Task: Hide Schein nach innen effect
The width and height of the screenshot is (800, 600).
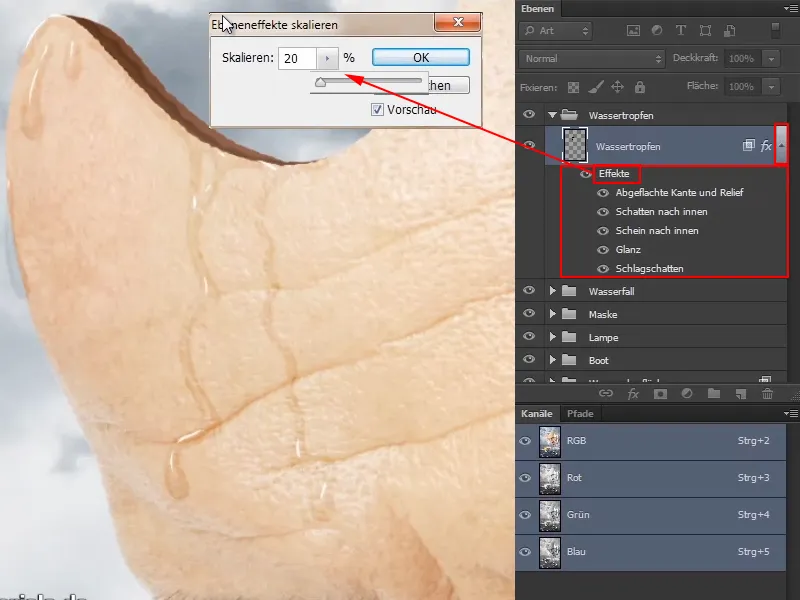Action: pyautogui.click(x=603, y=231)
